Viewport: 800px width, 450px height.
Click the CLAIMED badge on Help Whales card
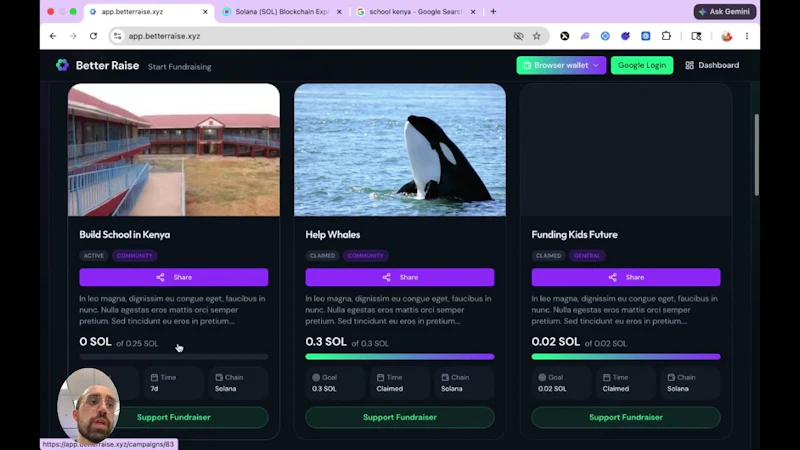point(322,256)
